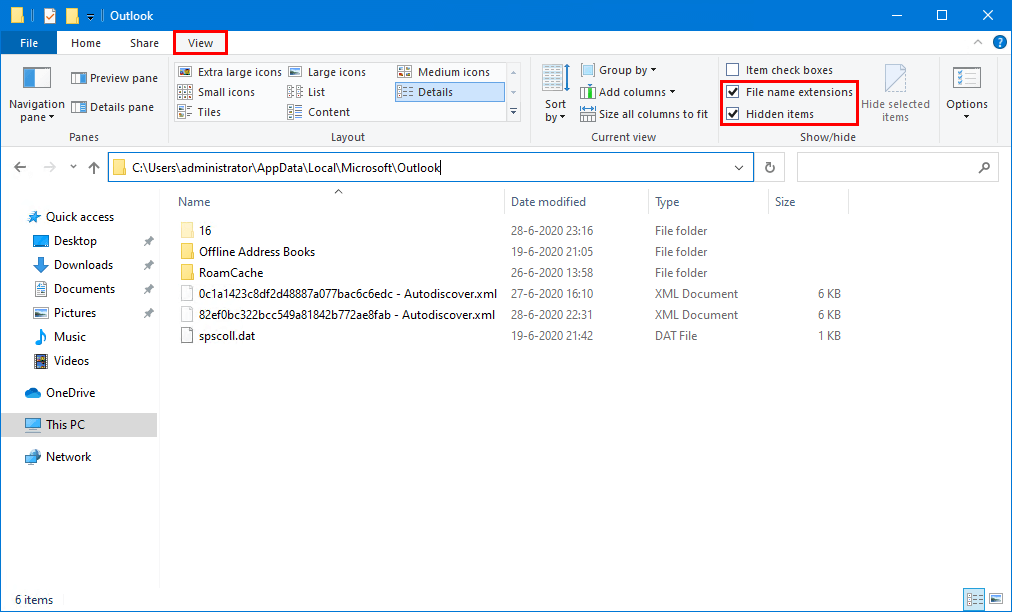The width and height of the screenshot is (1012, 612).
Task: Open Customize Quick Access Toolbar dropdown
Action: pos(90,17)
